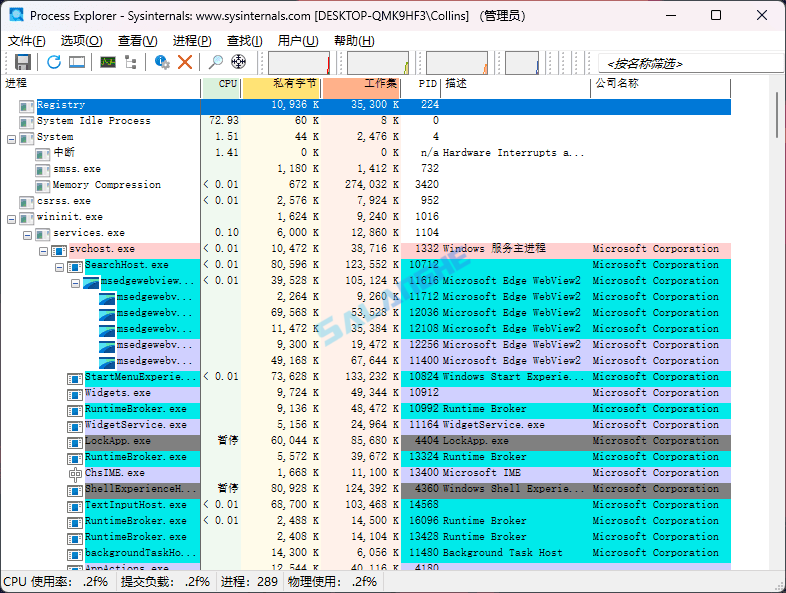Toggle the process tree view icon

coord(131,62)
